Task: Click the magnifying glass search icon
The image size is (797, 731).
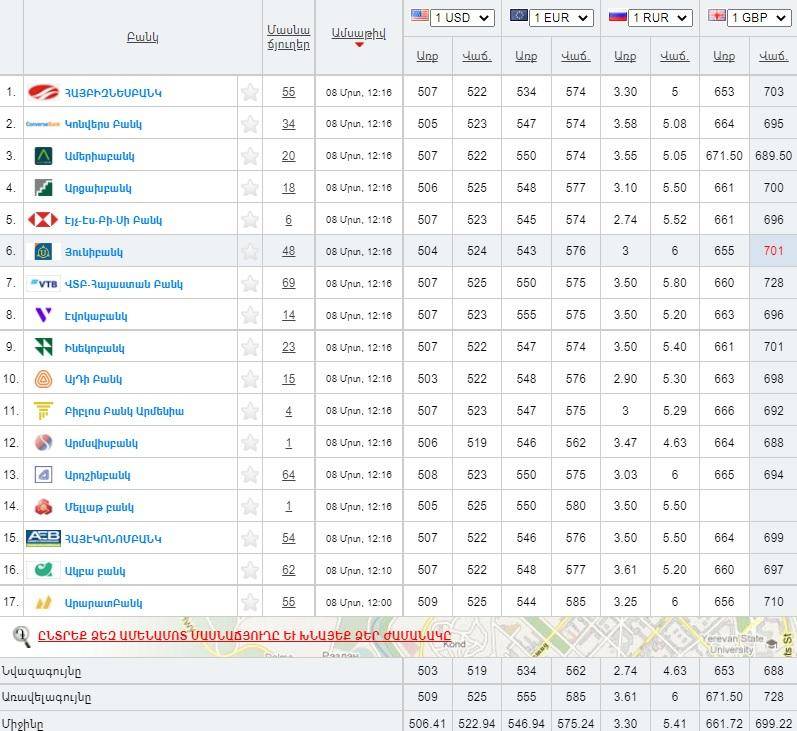Action: click(21, 634)
